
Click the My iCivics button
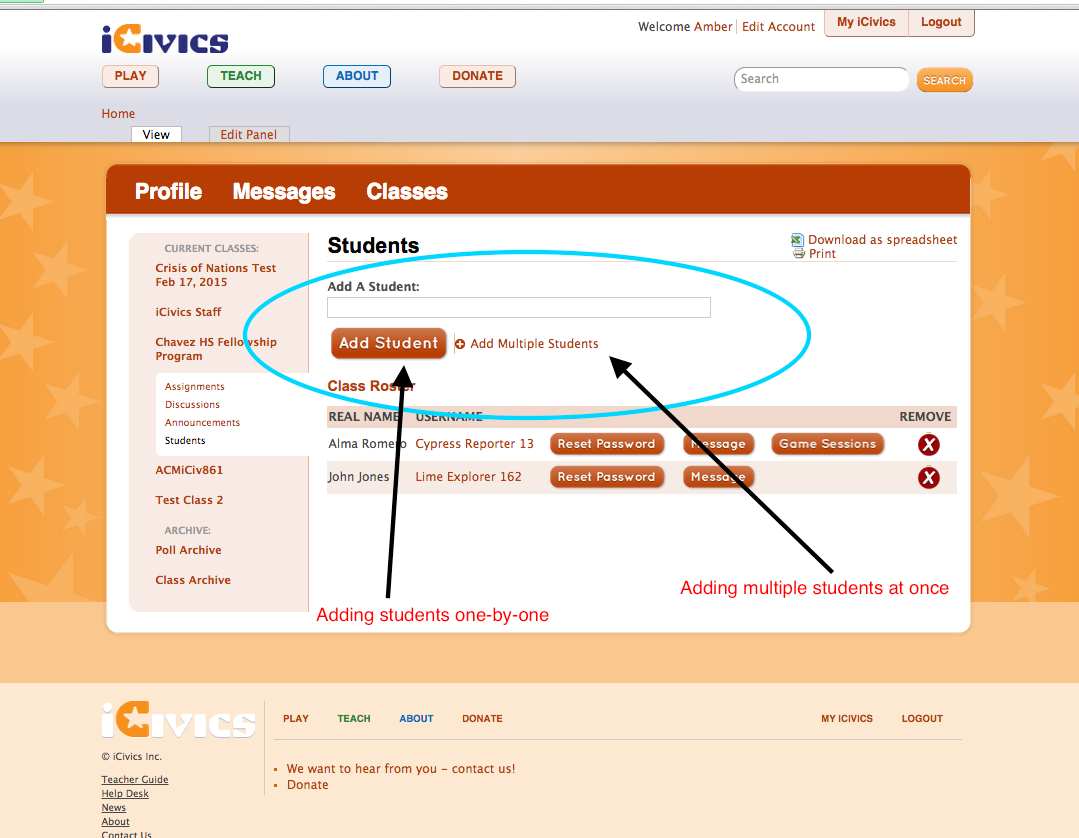pyautogui.click(x=866, y=23)
